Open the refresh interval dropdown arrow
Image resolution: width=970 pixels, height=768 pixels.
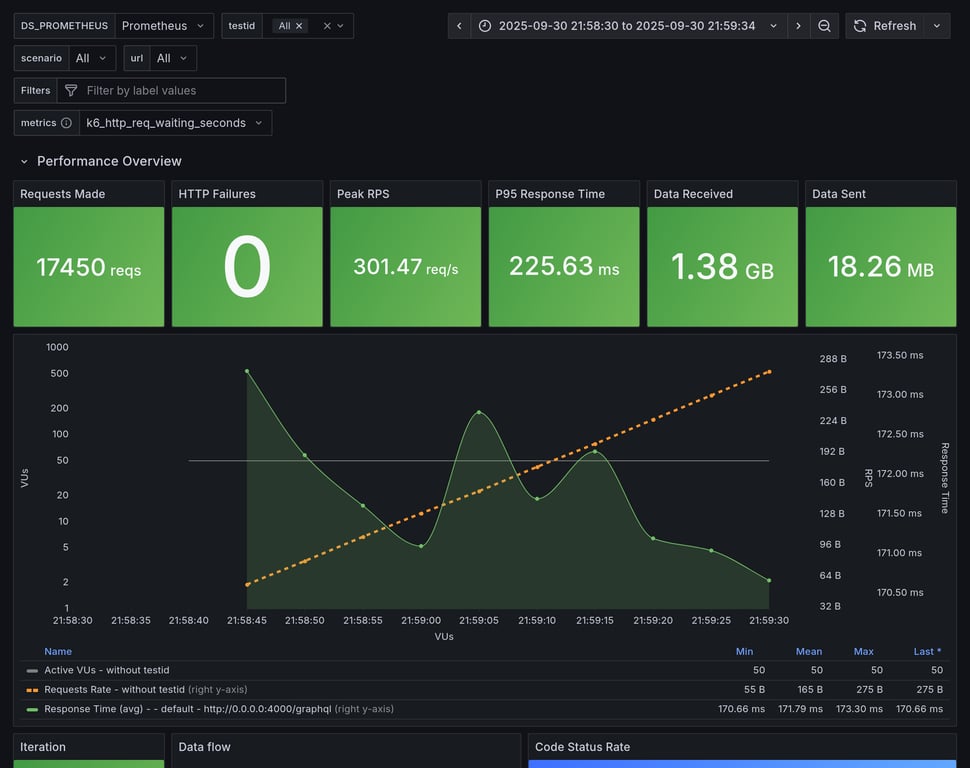coord(937,26)
